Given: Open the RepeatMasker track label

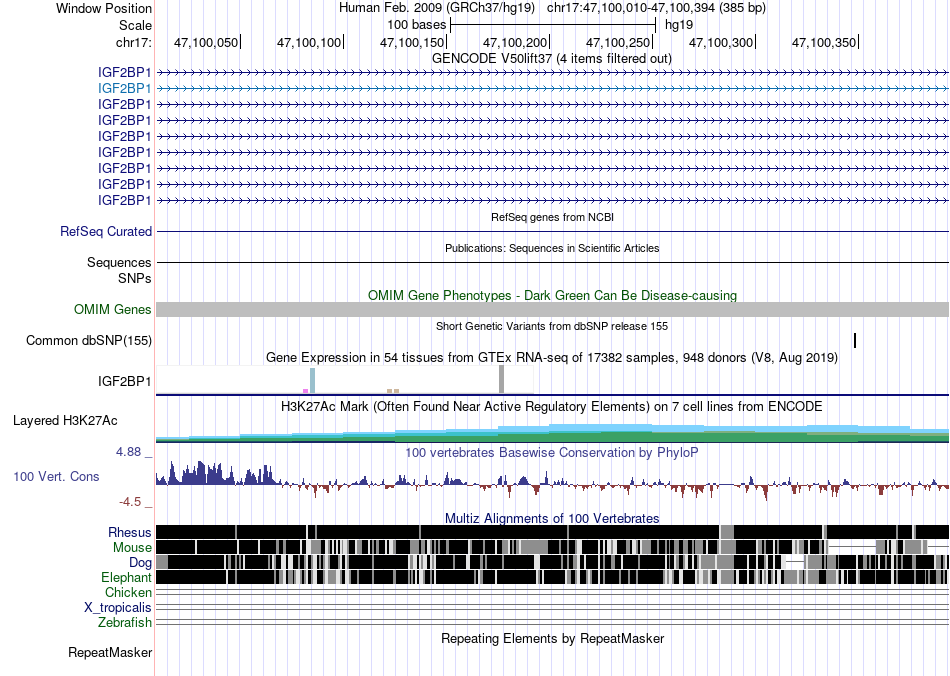Looking at the screenshot, I should 110,653.
